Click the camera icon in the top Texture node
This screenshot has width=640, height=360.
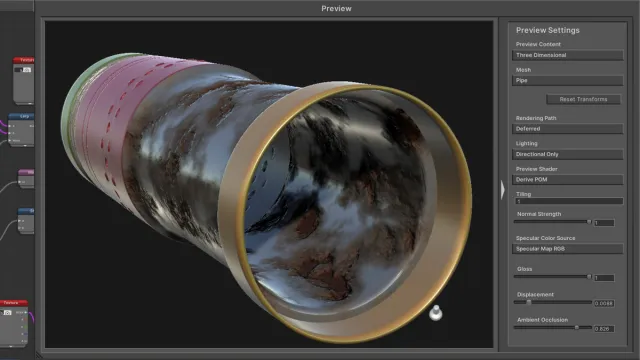tap(27, 70)
